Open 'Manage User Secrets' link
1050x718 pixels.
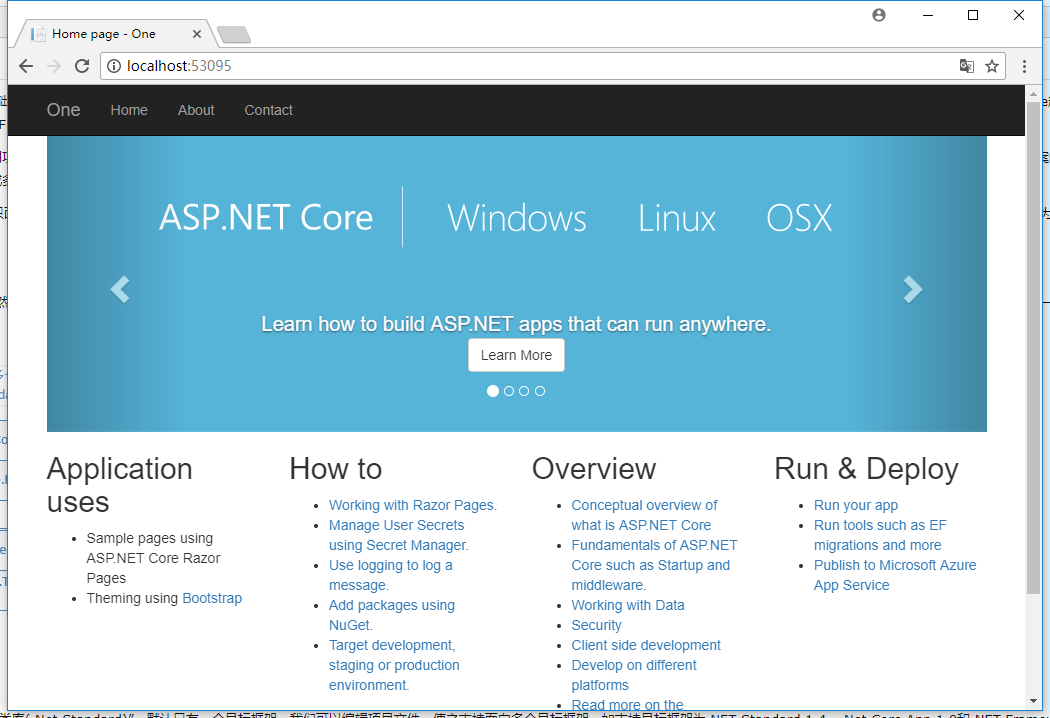(398, 535)
